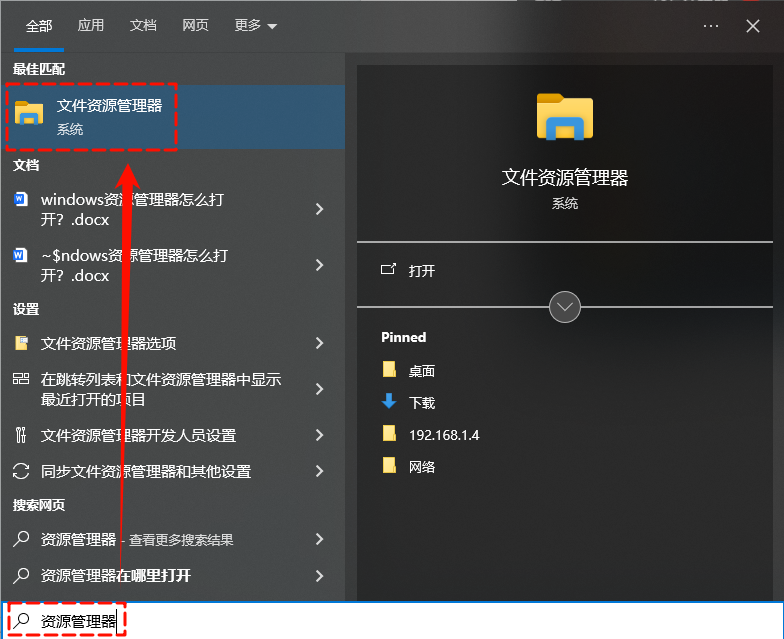Click 文件资源管理器 title in preview pane

(x=564, y=178)
